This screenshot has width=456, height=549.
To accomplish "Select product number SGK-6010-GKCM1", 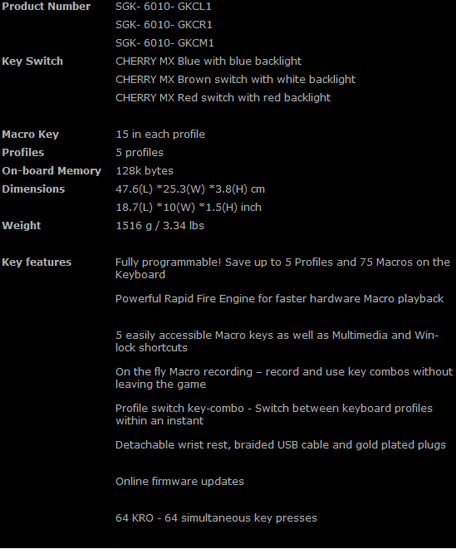I will pos(165,43).
